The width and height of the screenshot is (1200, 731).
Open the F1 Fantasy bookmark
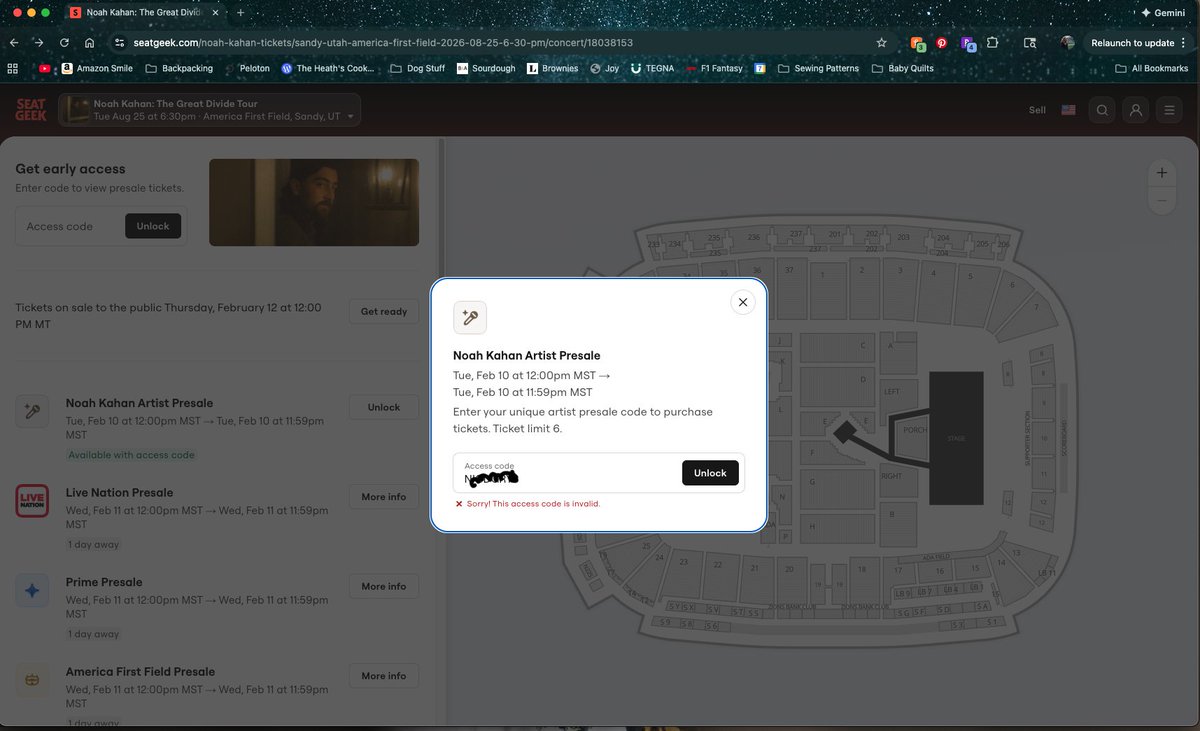tap(715, 68)
